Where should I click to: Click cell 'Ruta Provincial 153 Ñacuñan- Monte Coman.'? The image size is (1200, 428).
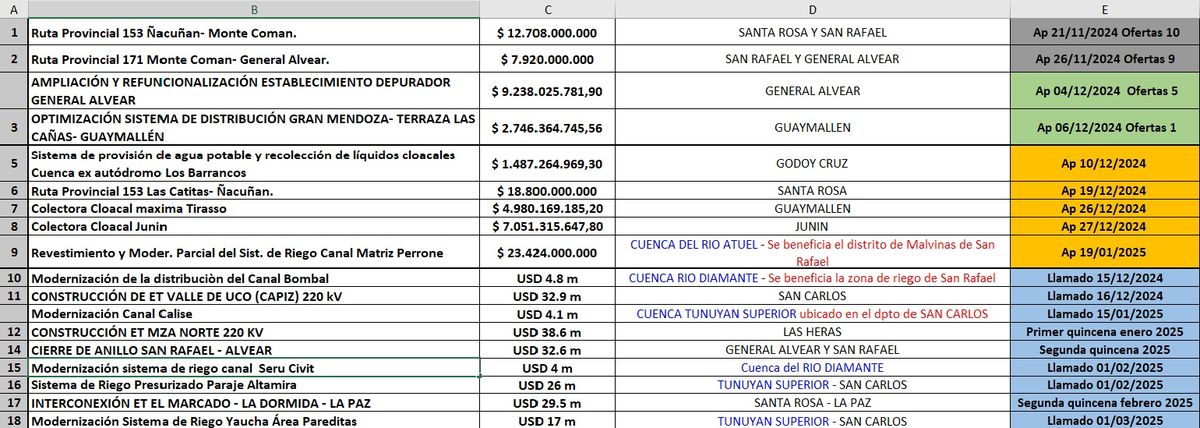253,32
